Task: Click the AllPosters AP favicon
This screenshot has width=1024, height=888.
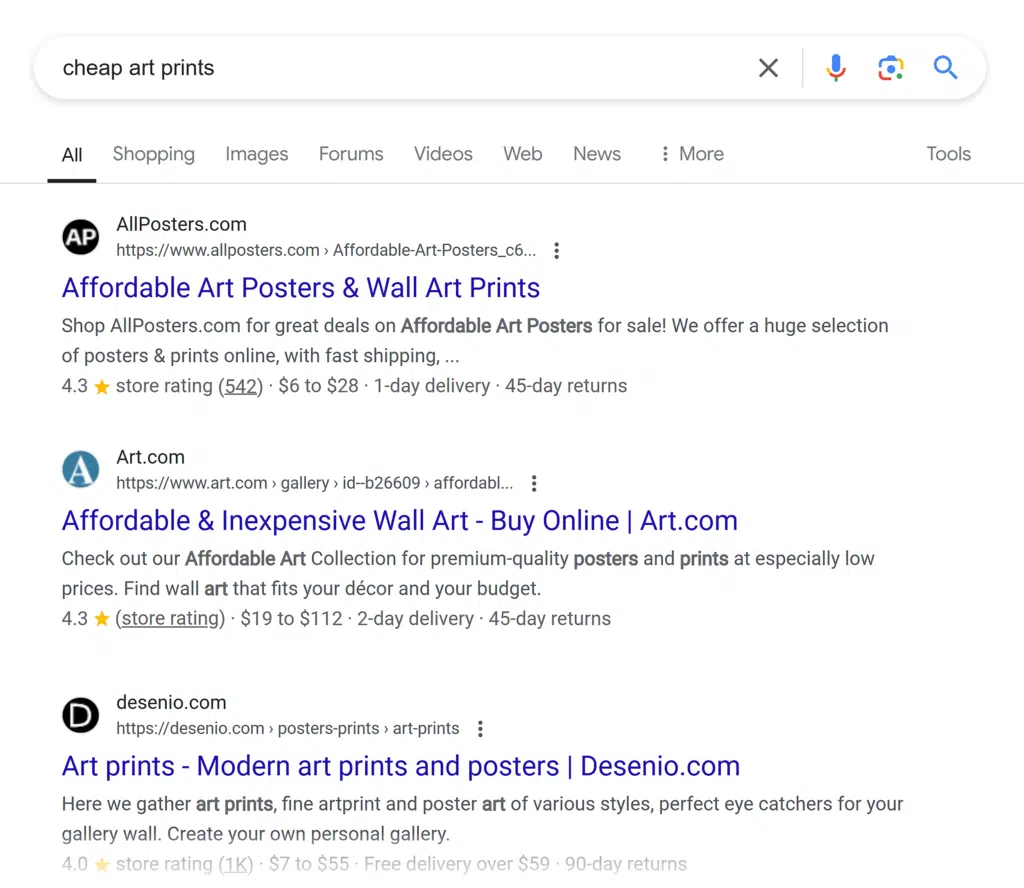Action: click(x=81, y=237)
